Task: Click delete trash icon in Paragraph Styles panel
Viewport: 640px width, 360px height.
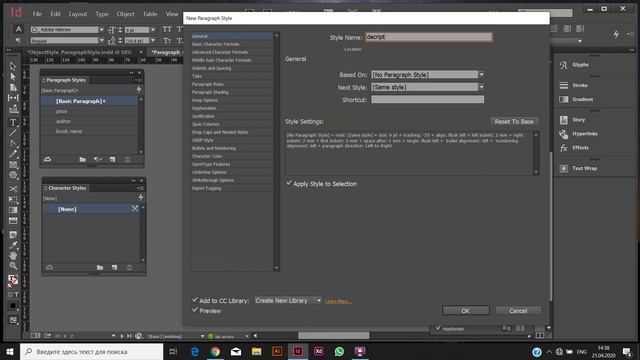Action: tap(127, 160)
